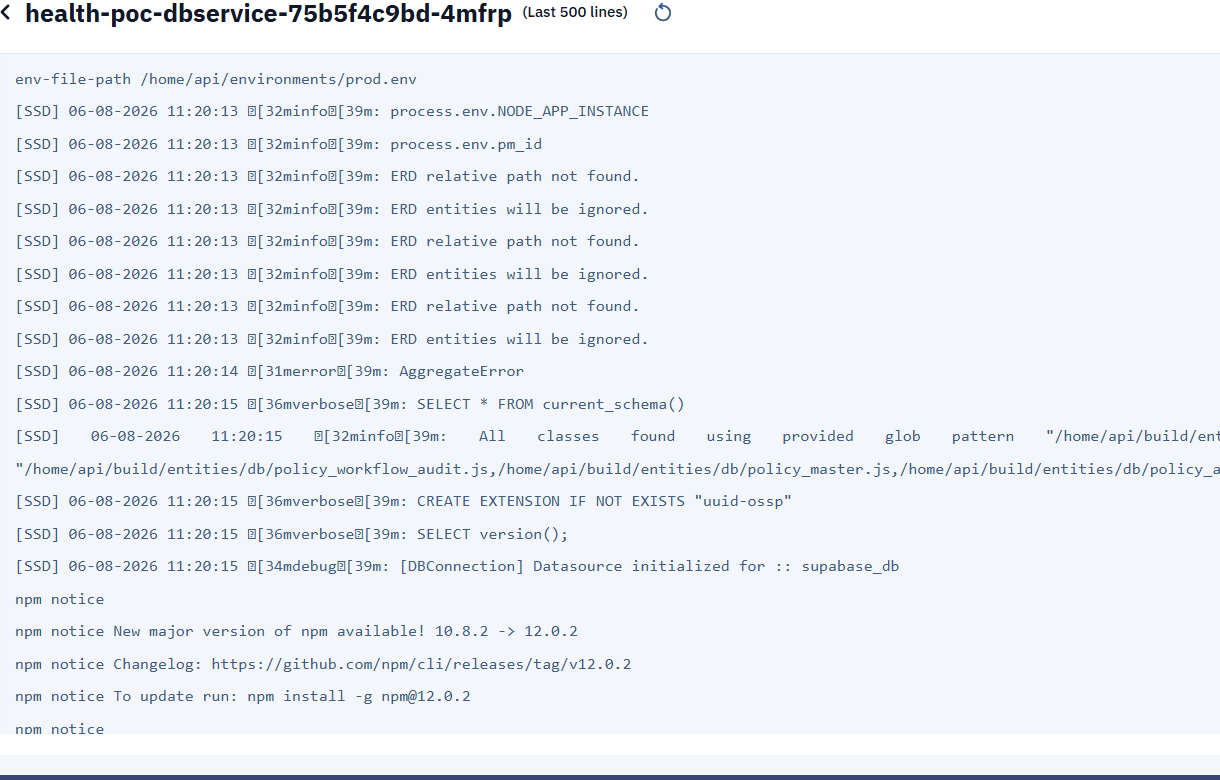Click the 'SELECT version();' log line

click(292, 534)
